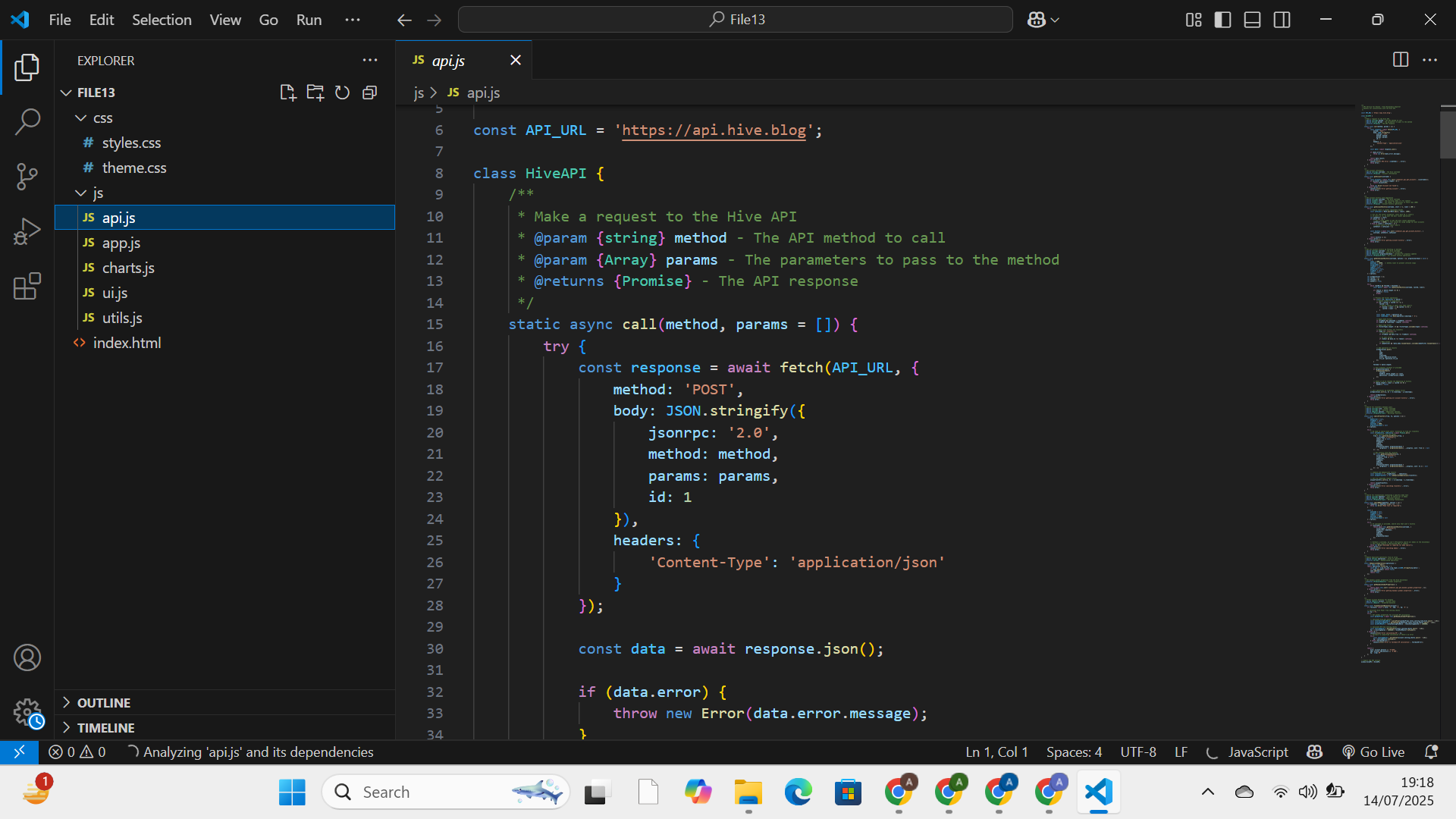Split the editor to the right
The width and height of the screenshot is (1456, 819).
click(1401, 60)
